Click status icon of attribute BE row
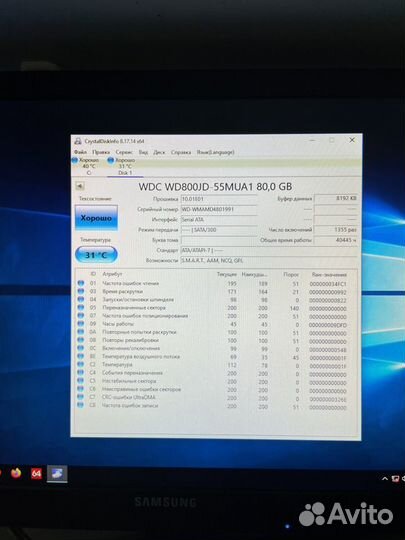This screenshot has width=405, height=540. coord(81,356)
